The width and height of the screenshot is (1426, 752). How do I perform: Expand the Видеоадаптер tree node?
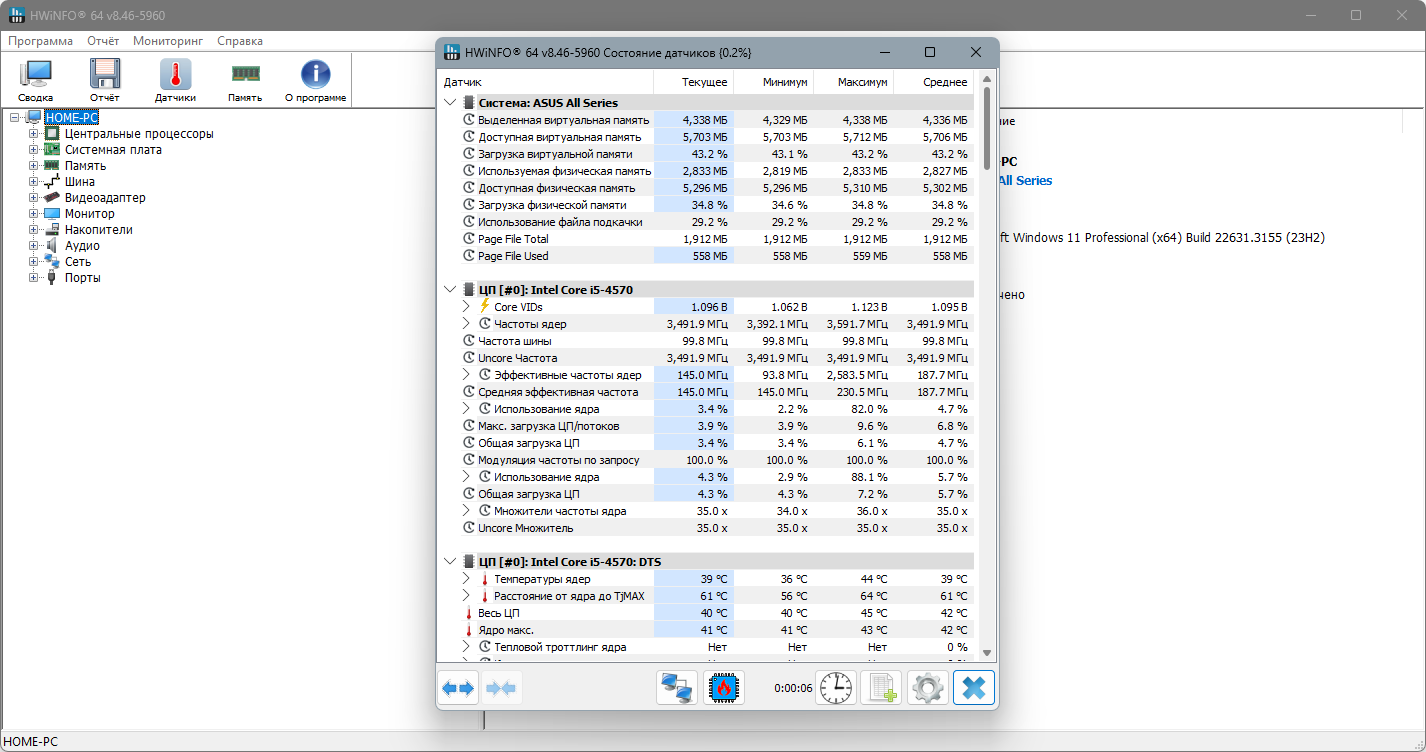tap(34, 198)
